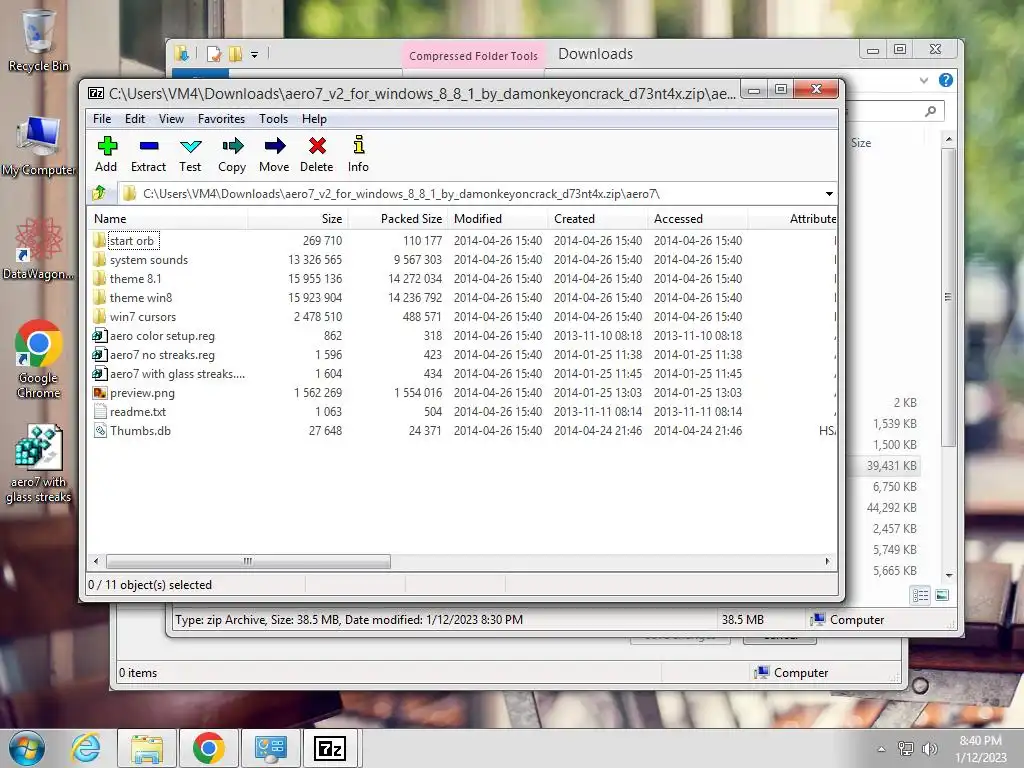Screen dimensions: 1024x768
Task: Open the Downloads window help icon
Action: tap(945, 80)
